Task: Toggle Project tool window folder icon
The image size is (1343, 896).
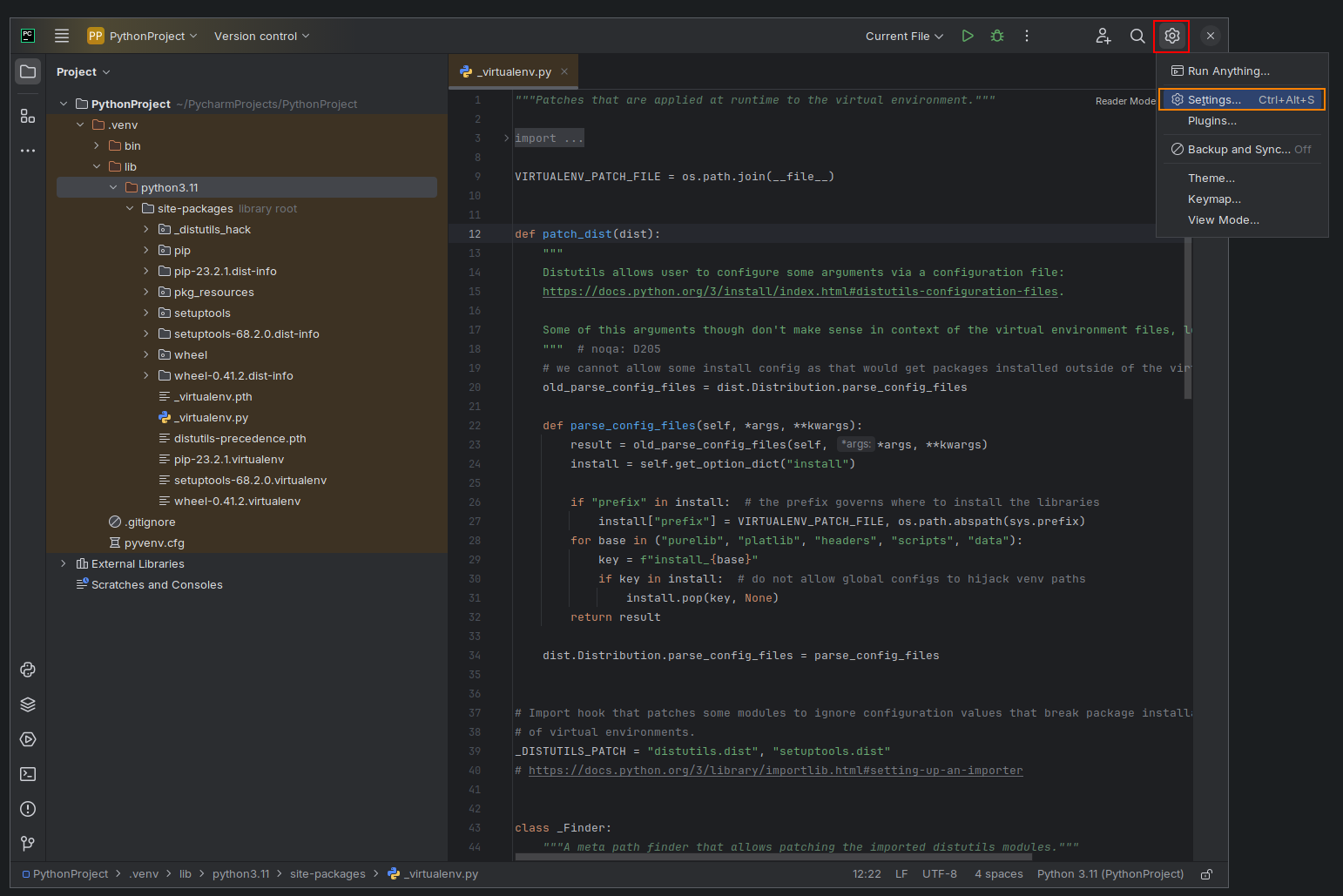Action: point(28,71)
